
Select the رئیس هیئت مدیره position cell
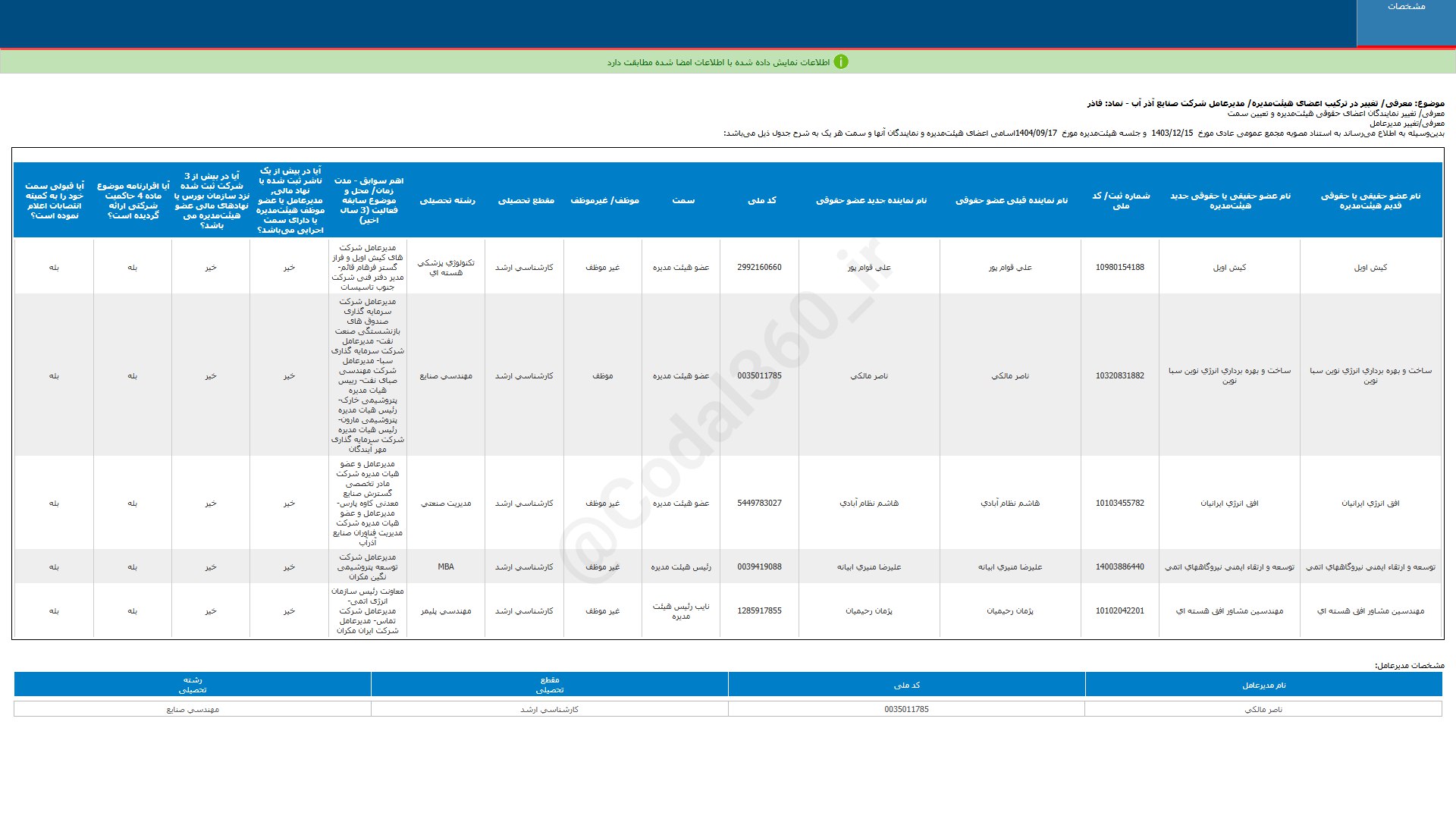681,567
